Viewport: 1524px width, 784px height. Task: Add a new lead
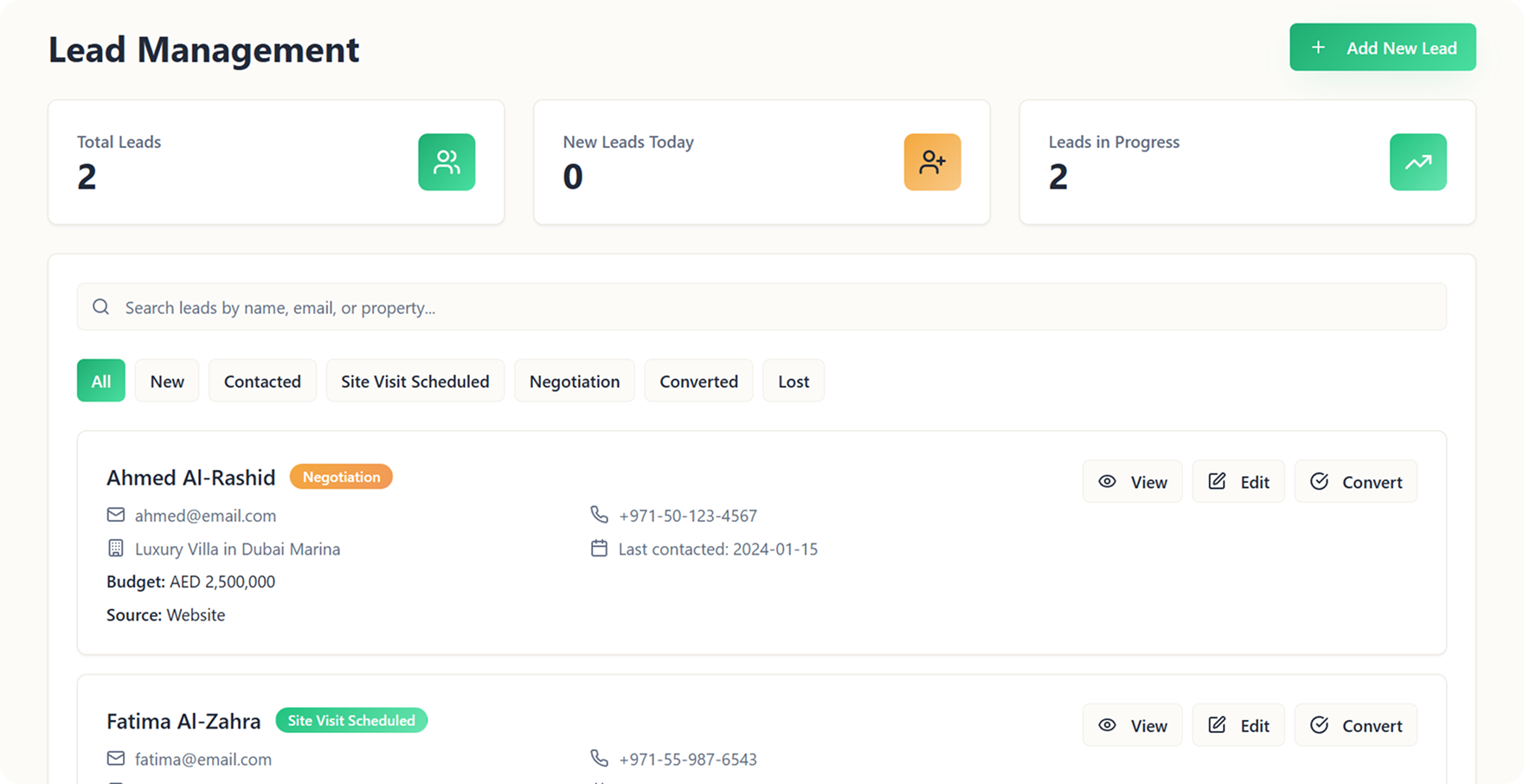tap(1382, 48)
